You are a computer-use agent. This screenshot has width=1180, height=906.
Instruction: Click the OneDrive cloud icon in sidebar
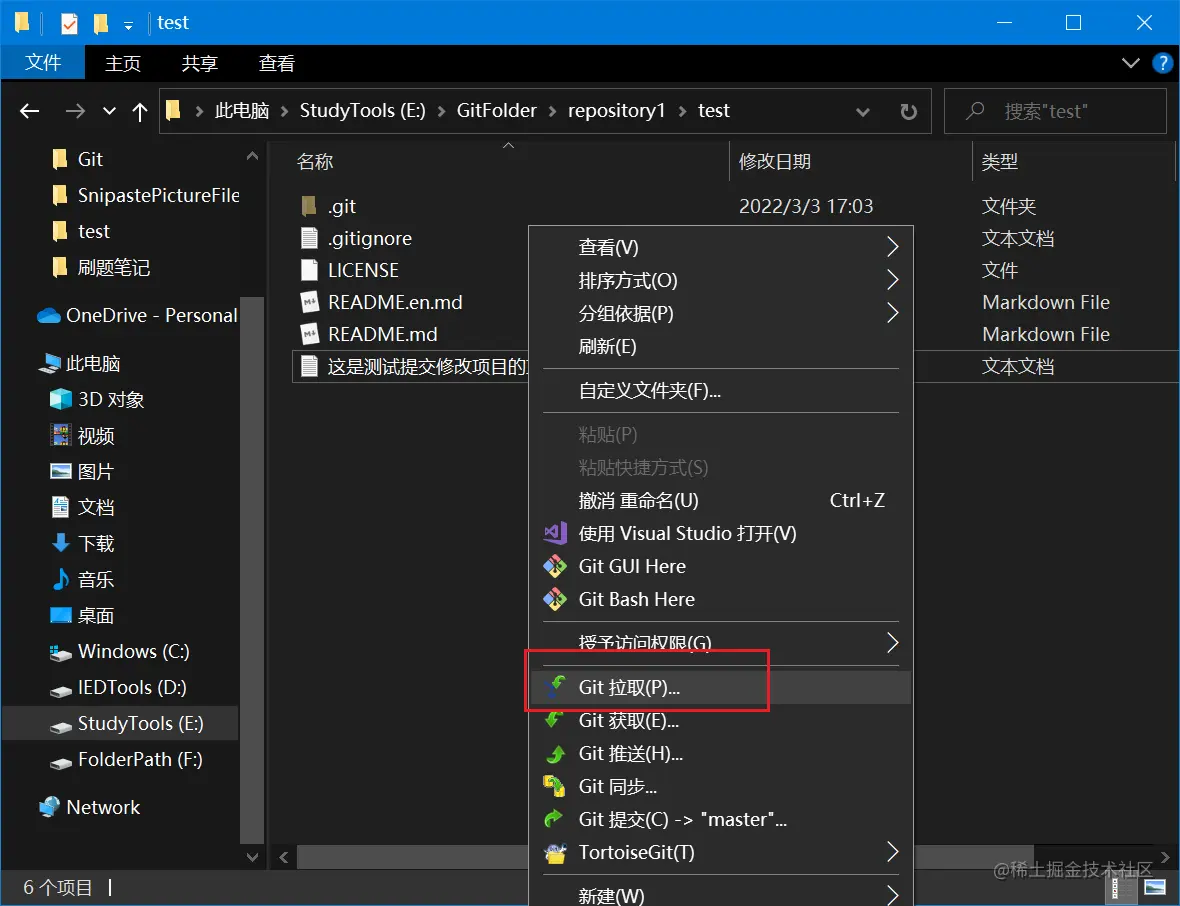coord(49,315)
